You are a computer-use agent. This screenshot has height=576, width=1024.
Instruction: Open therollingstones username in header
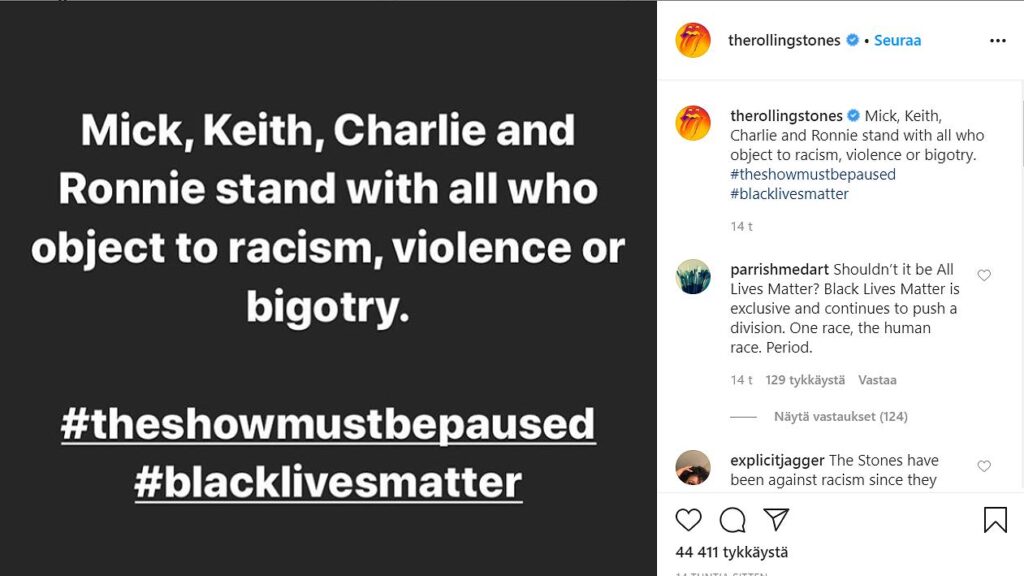pyautogui.click(x=784, y=41)
